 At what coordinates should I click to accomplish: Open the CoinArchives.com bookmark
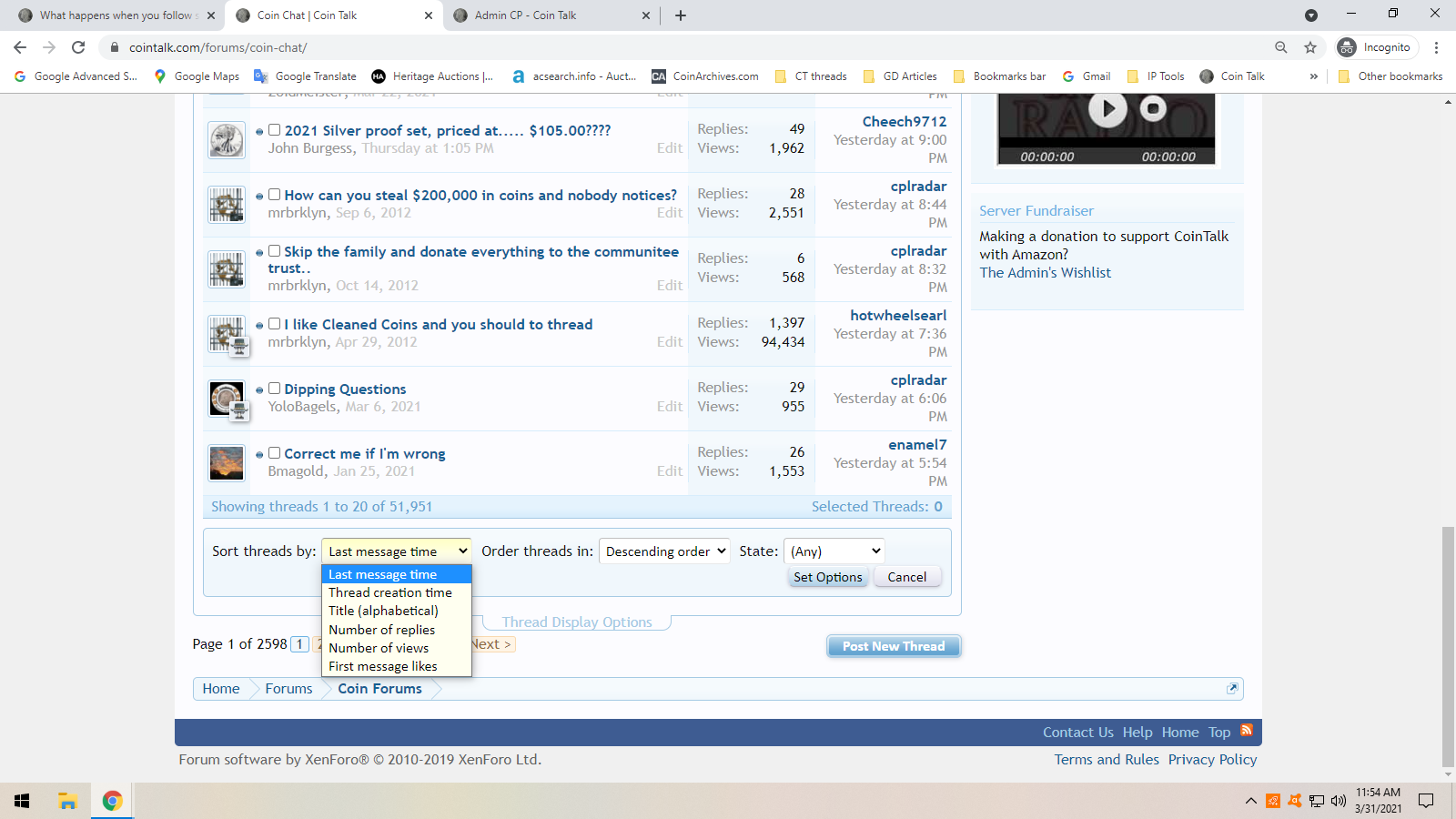click(x=705, y=76)
